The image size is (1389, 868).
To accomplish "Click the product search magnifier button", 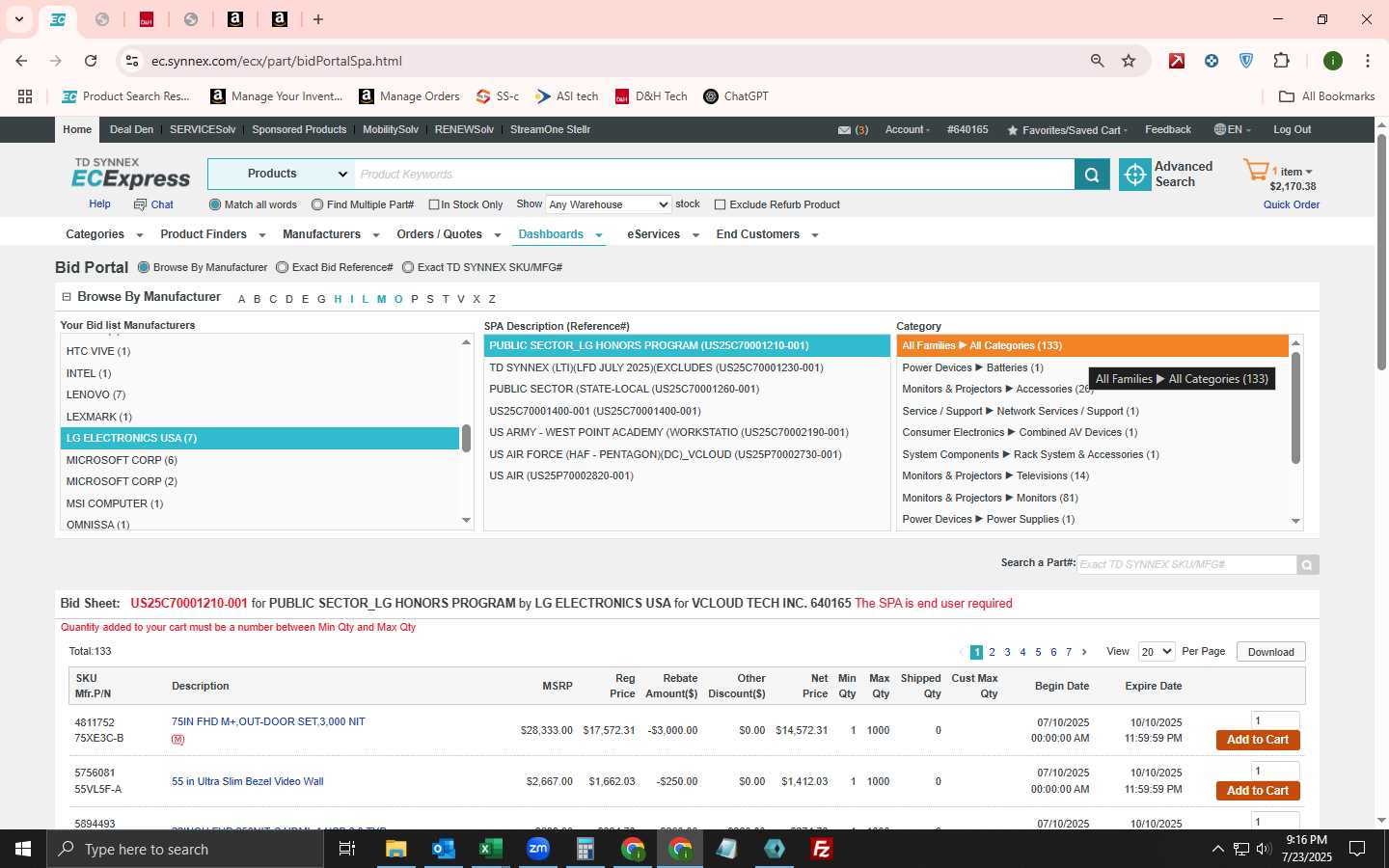I will [1092, 175].
